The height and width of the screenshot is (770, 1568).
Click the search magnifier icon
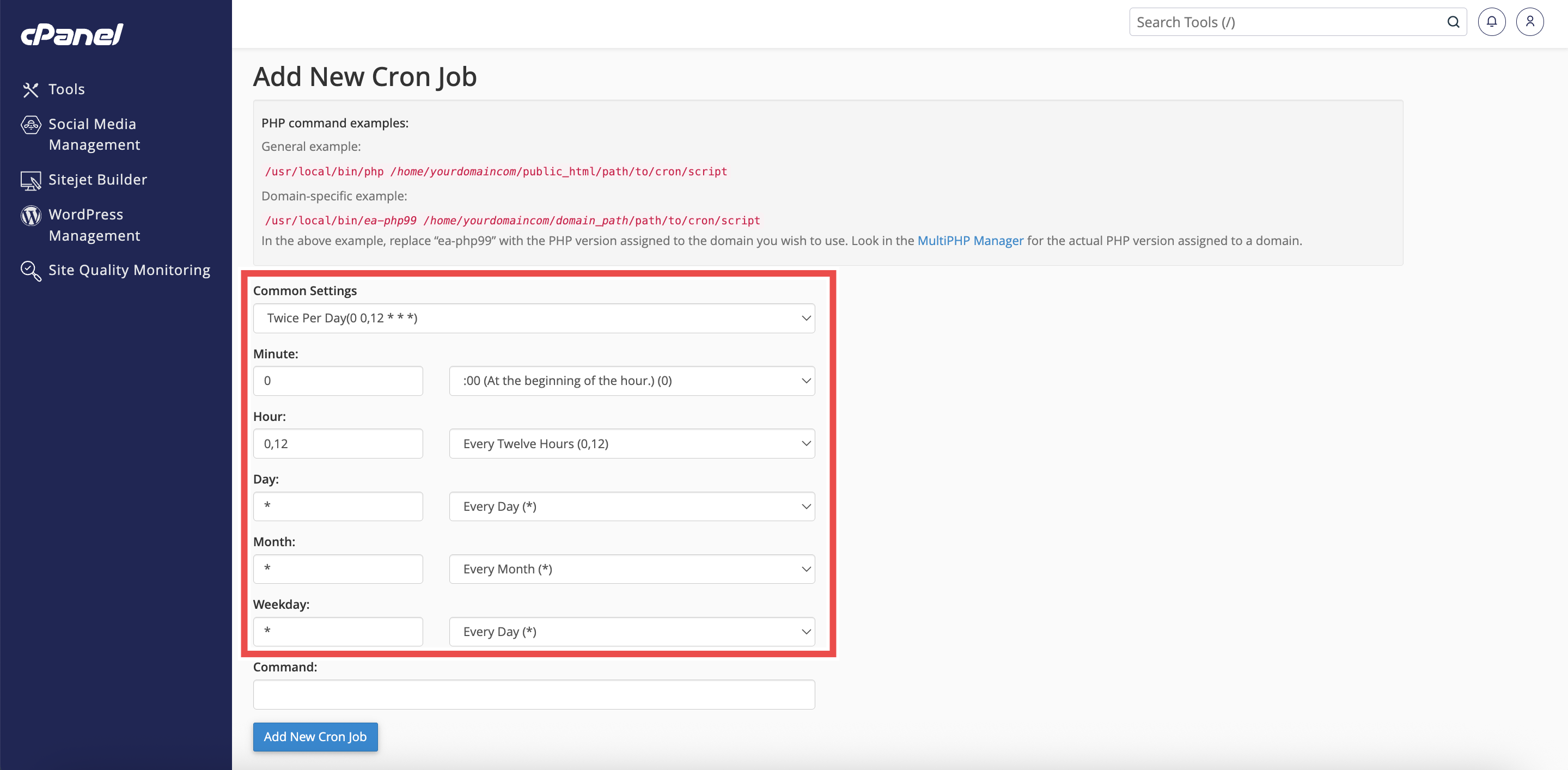click(x=1453, y=22)
